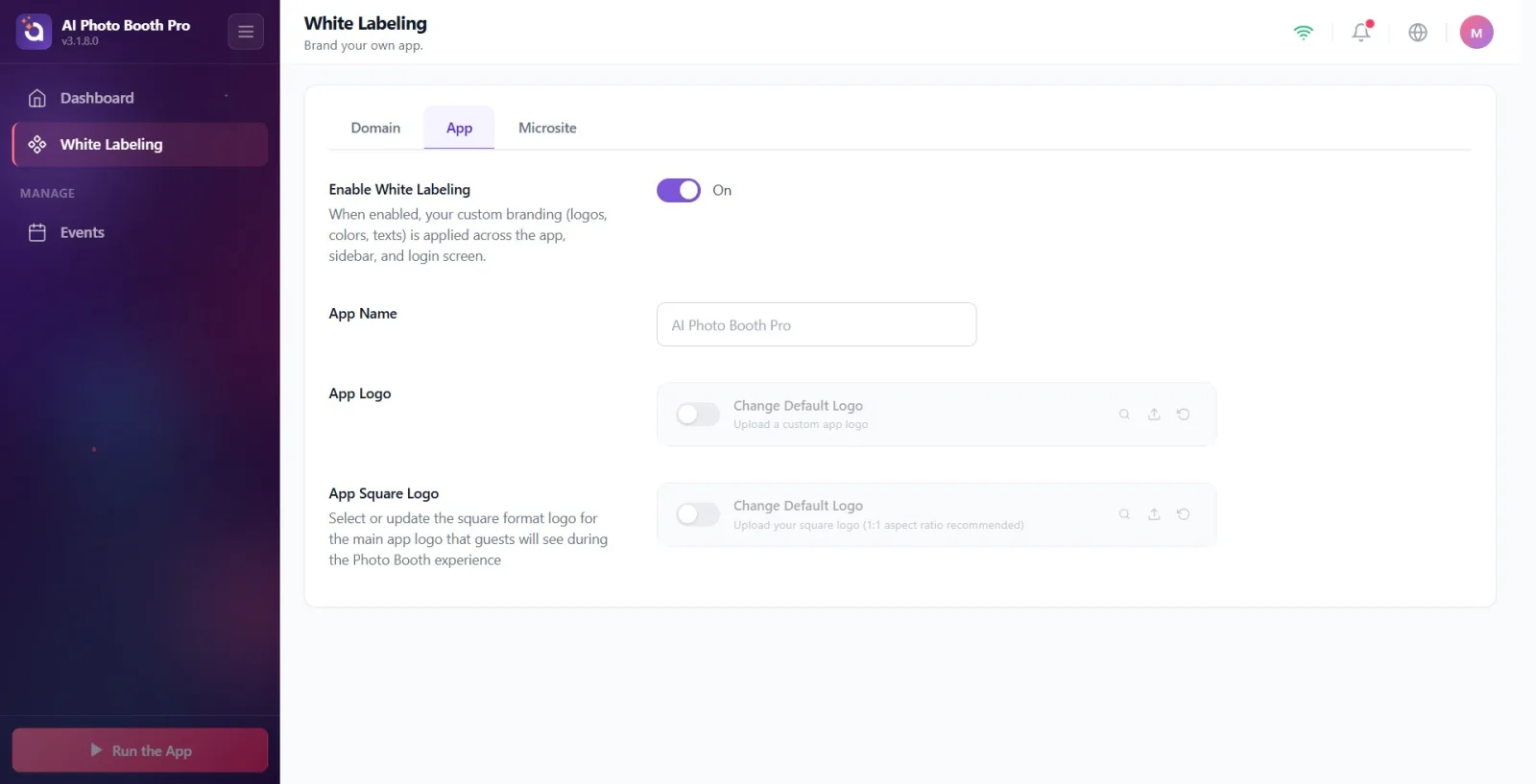Screen dimensions: 1536x784
Task: Click the Enable White Labeling label
Action: pyautogui.click(x=399, y=189)
